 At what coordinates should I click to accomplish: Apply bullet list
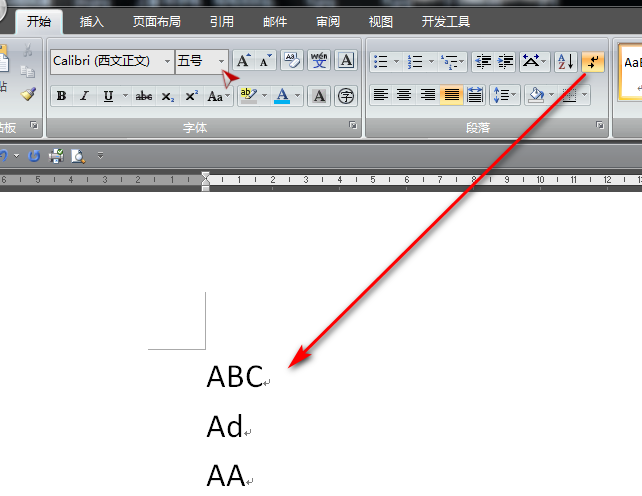point(381,61)
